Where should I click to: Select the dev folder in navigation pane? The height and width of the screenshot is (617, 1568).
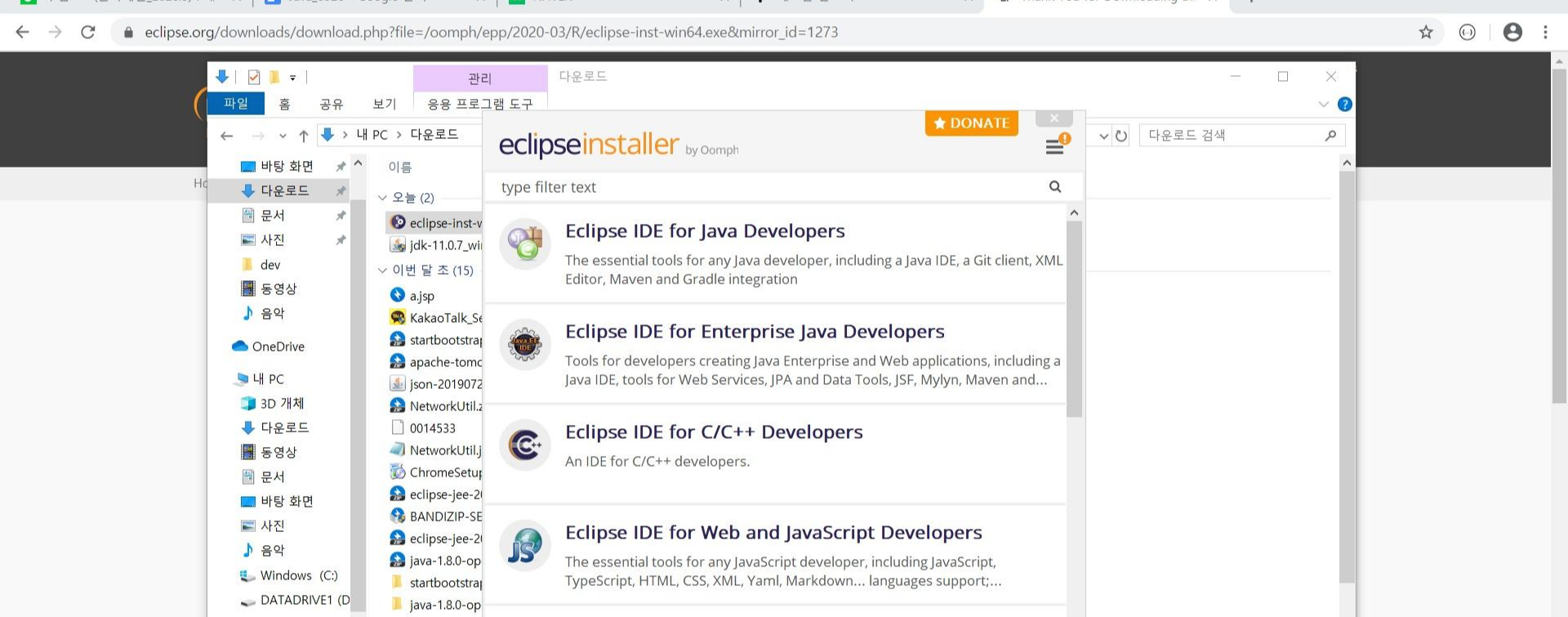tap(269, 265)
